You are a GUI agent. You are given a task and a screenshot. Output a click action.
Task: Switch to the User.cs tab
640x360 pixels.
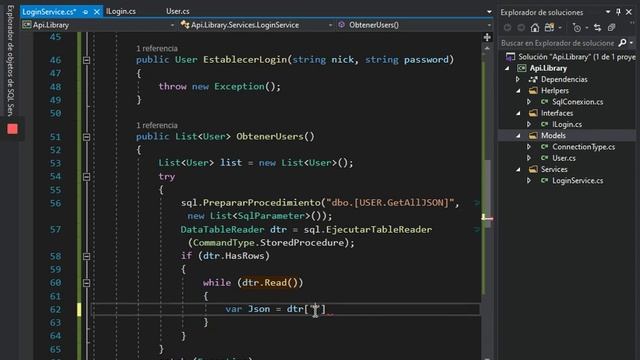coord(178,11)
